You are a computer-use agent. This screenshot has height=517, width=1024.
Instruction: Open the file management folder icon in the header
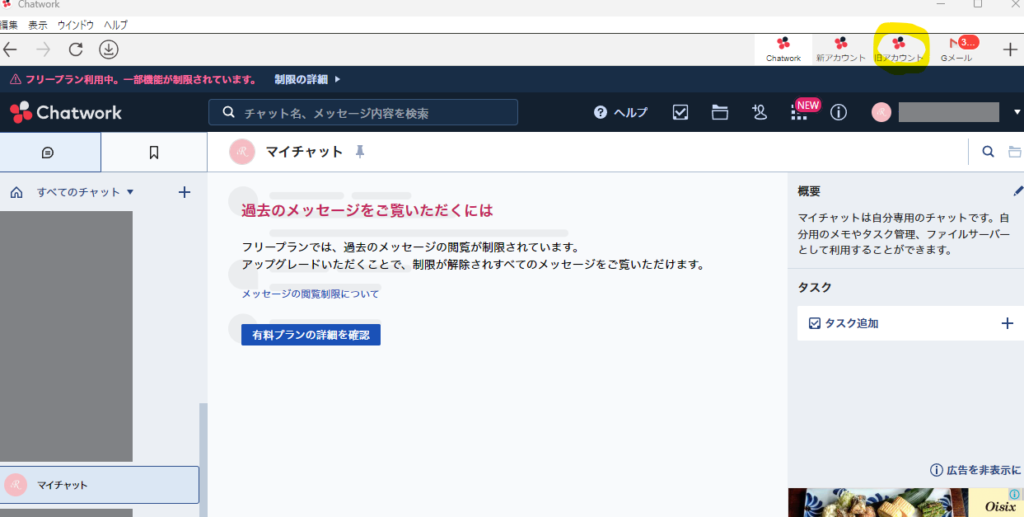click(720, 112)
